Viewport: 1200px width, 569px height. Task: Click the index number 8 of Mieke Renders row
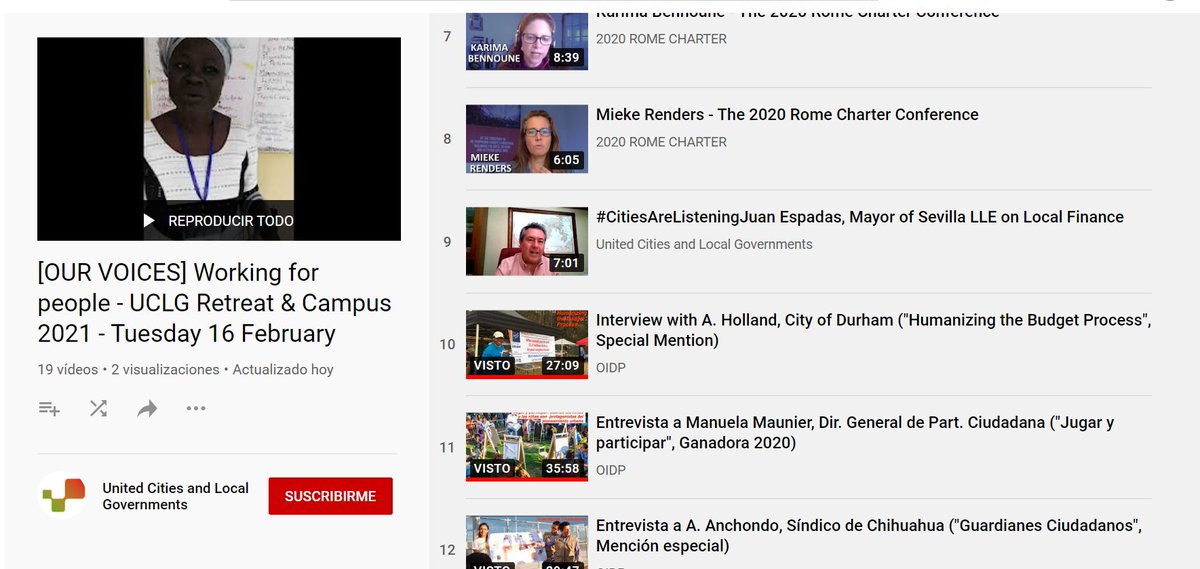(447, 139)
